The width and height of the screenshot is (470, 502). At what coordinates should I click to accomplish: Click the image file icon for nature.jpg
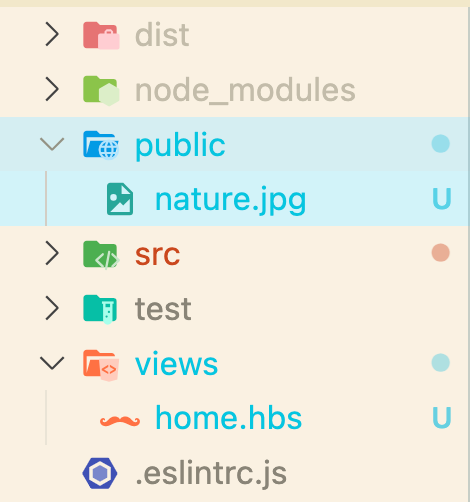point(120,199)
